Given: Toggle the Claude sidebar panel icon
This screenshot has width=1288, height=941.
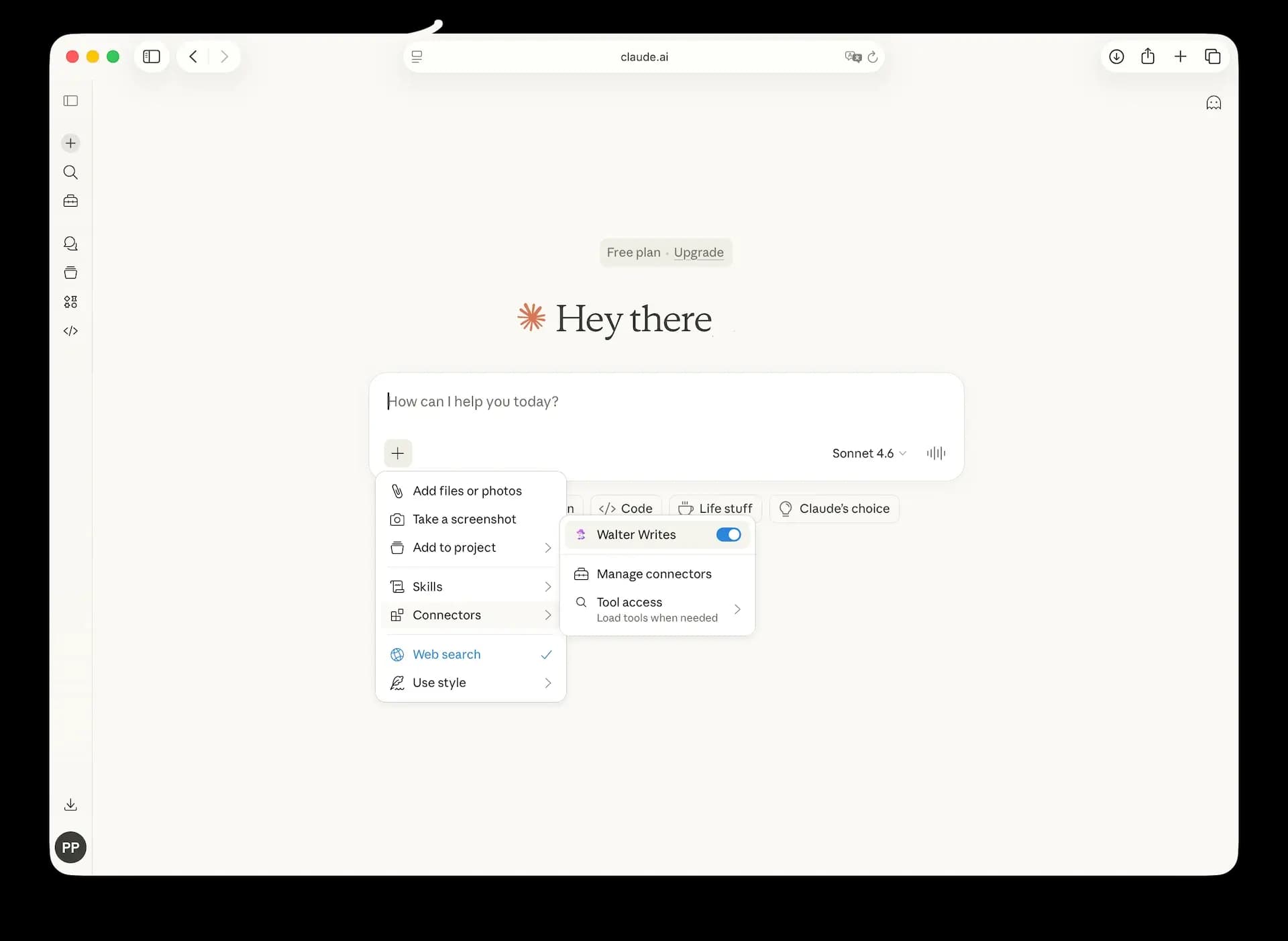Looking at the screenshot, I should pos(70,101).
